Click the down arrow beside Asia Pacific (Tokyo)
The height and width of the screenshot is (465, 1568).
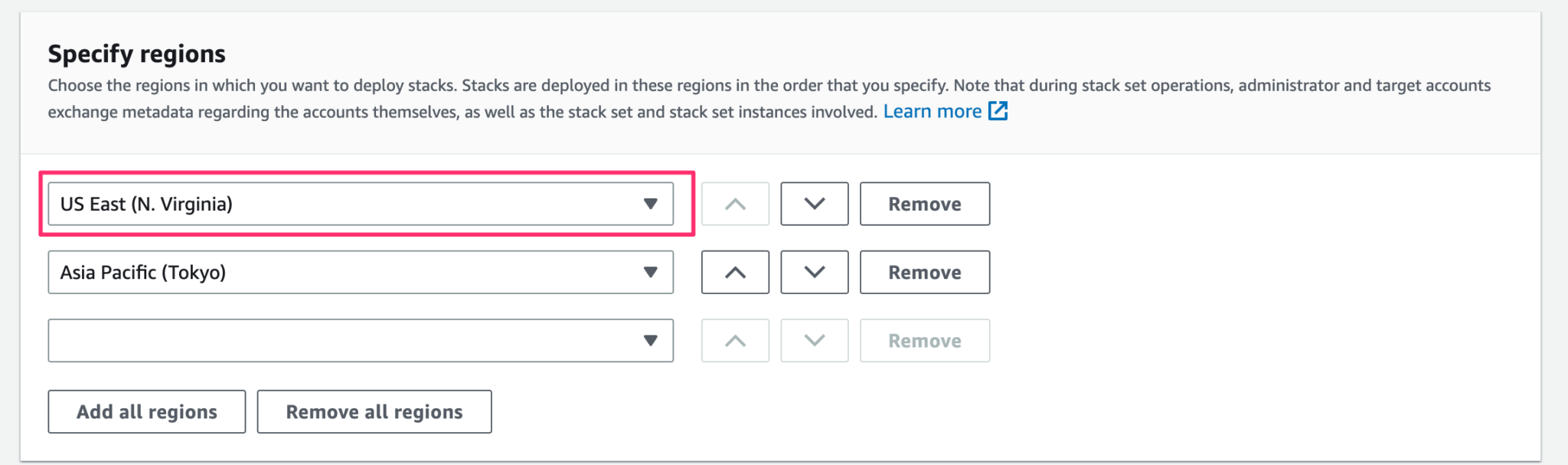(814, 272)
